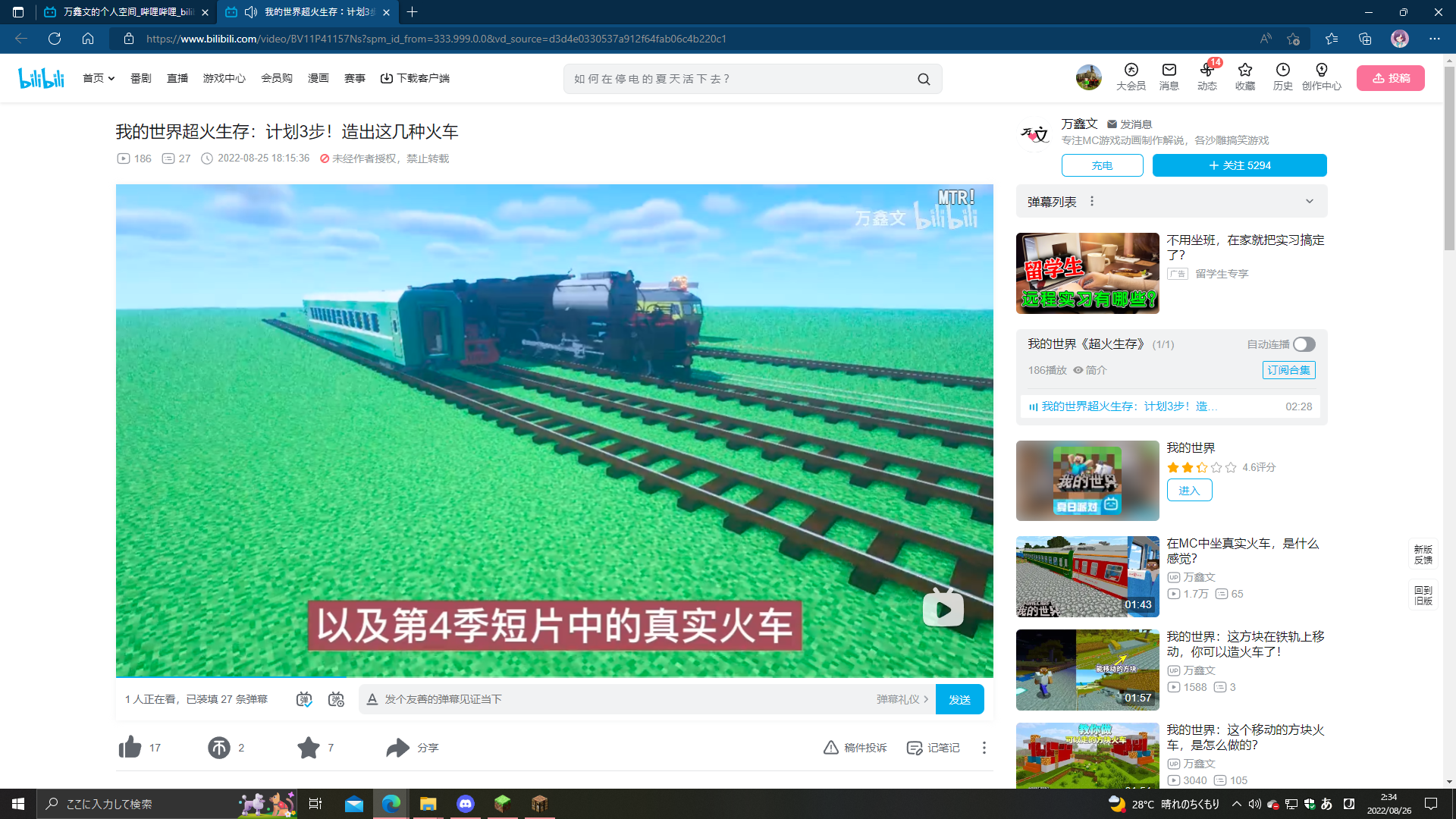Click the video progress bar
1456x819 pixels.
pyautogui.click(x=554, y=676)
